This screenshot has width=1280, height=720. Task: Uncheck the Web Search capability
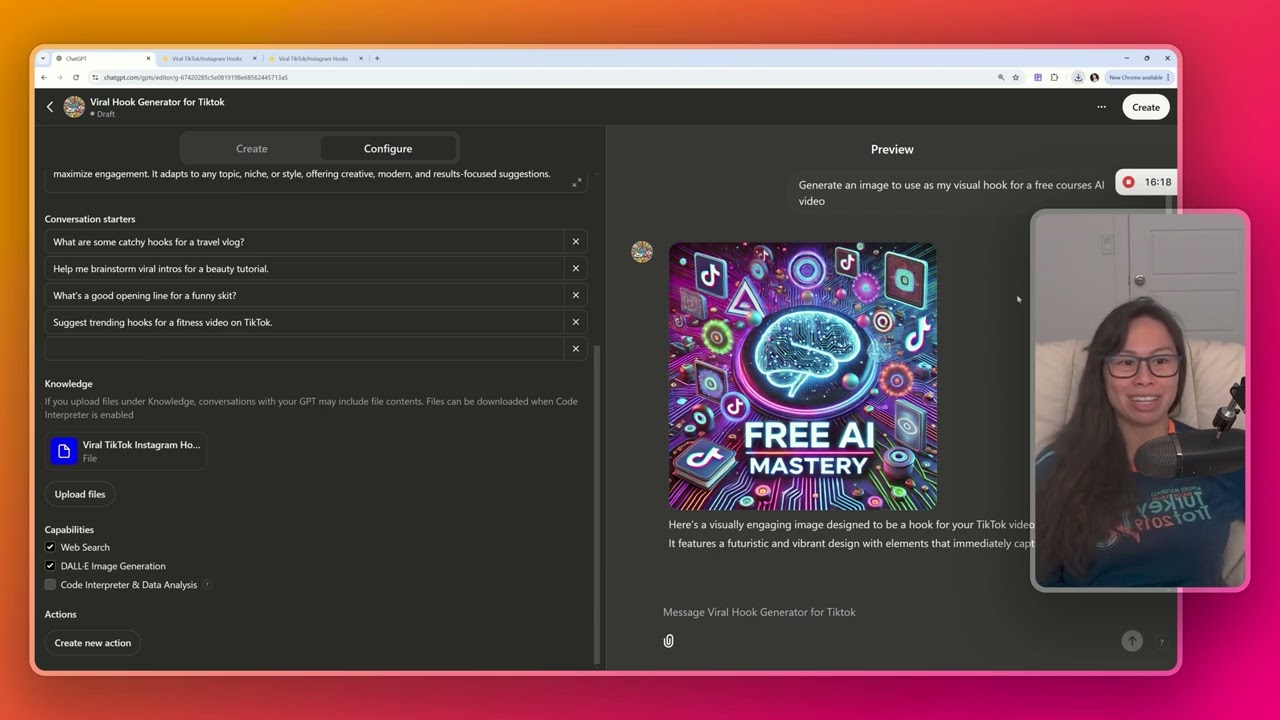tap(50, 547)
